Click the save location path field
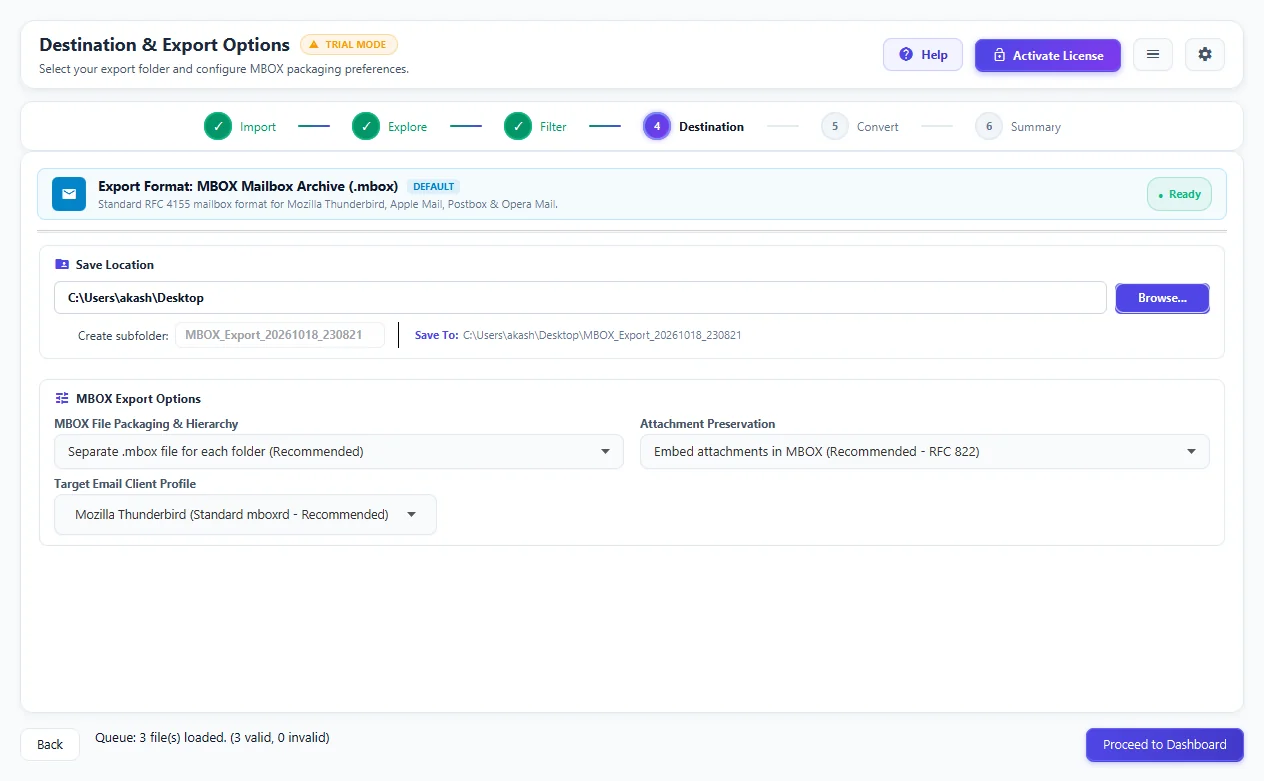 pos(580,298)
